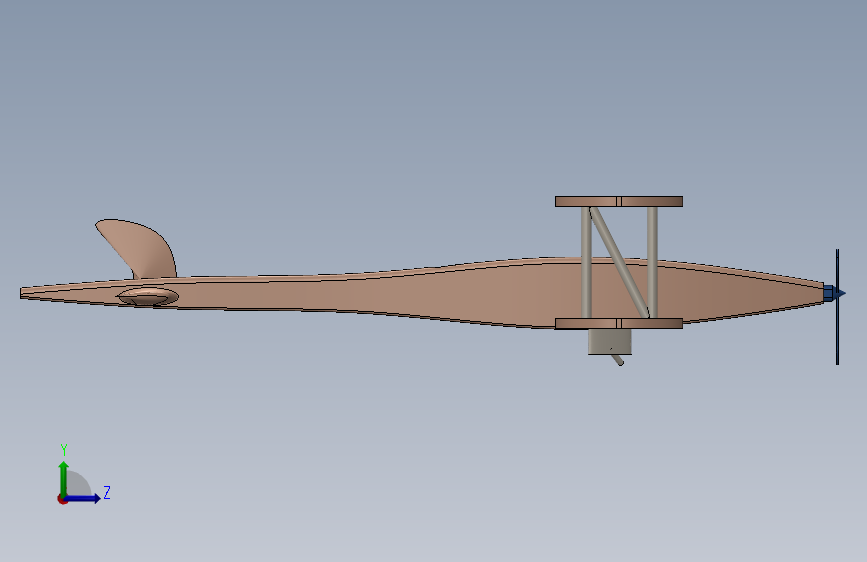Click the green Y axis of the triad

point(64,478)
